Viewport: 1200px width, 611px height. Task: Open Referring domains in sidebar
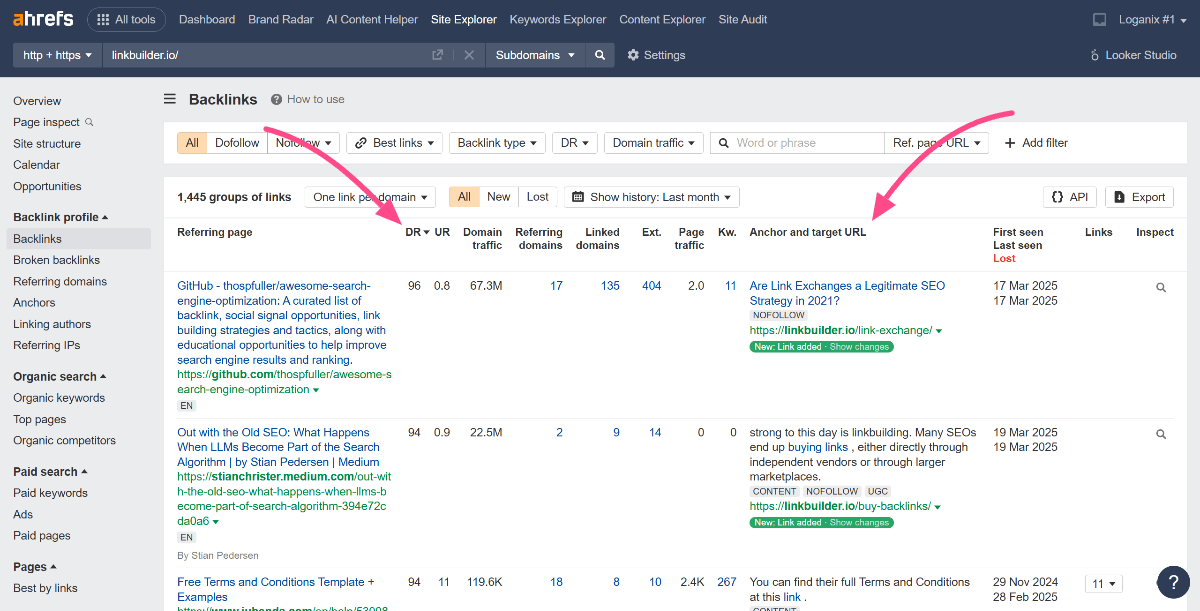(60, 282)
